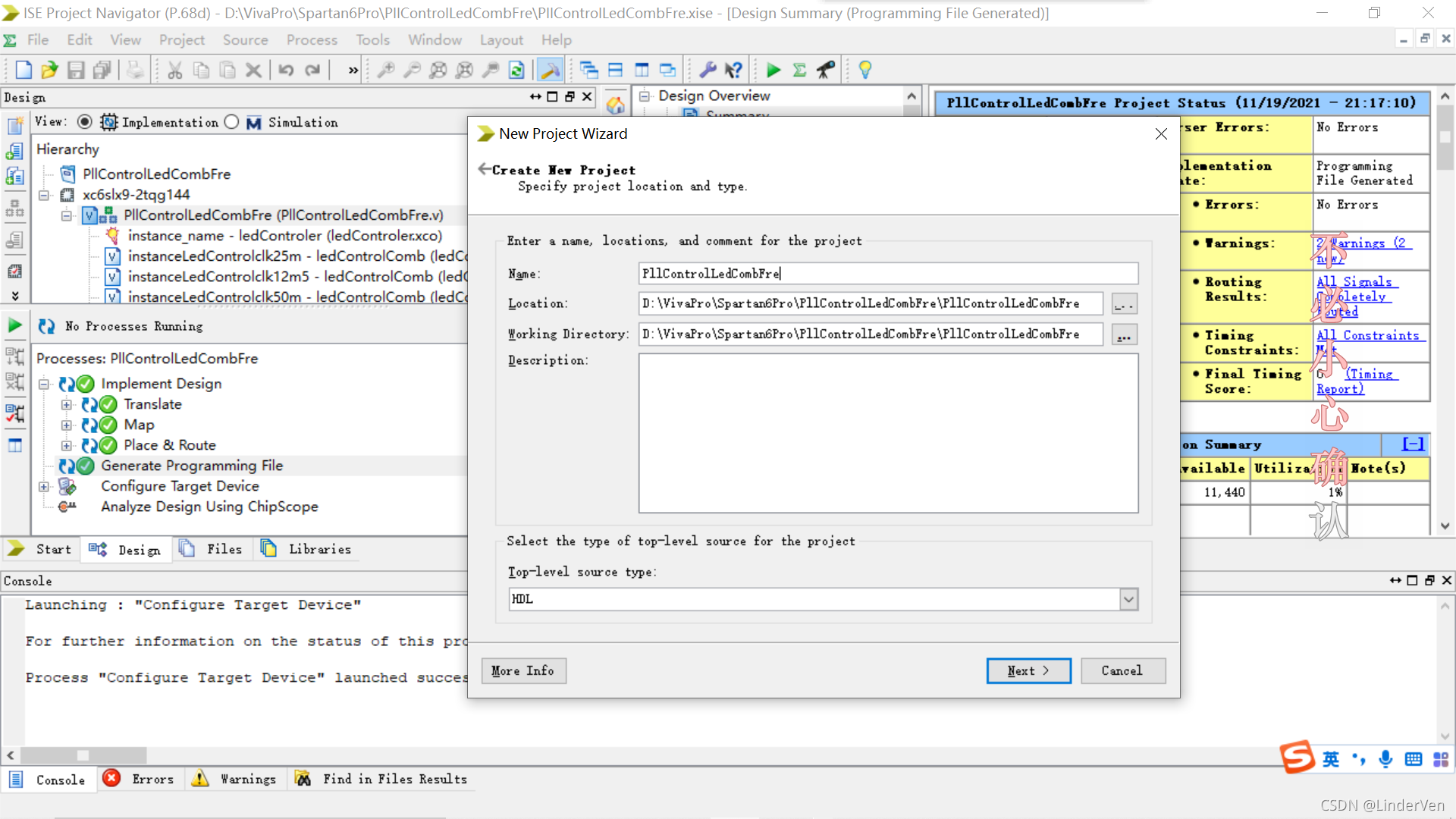The image size is (1456, 819).
Task: Open the Process menu
Action: [311, 40]
